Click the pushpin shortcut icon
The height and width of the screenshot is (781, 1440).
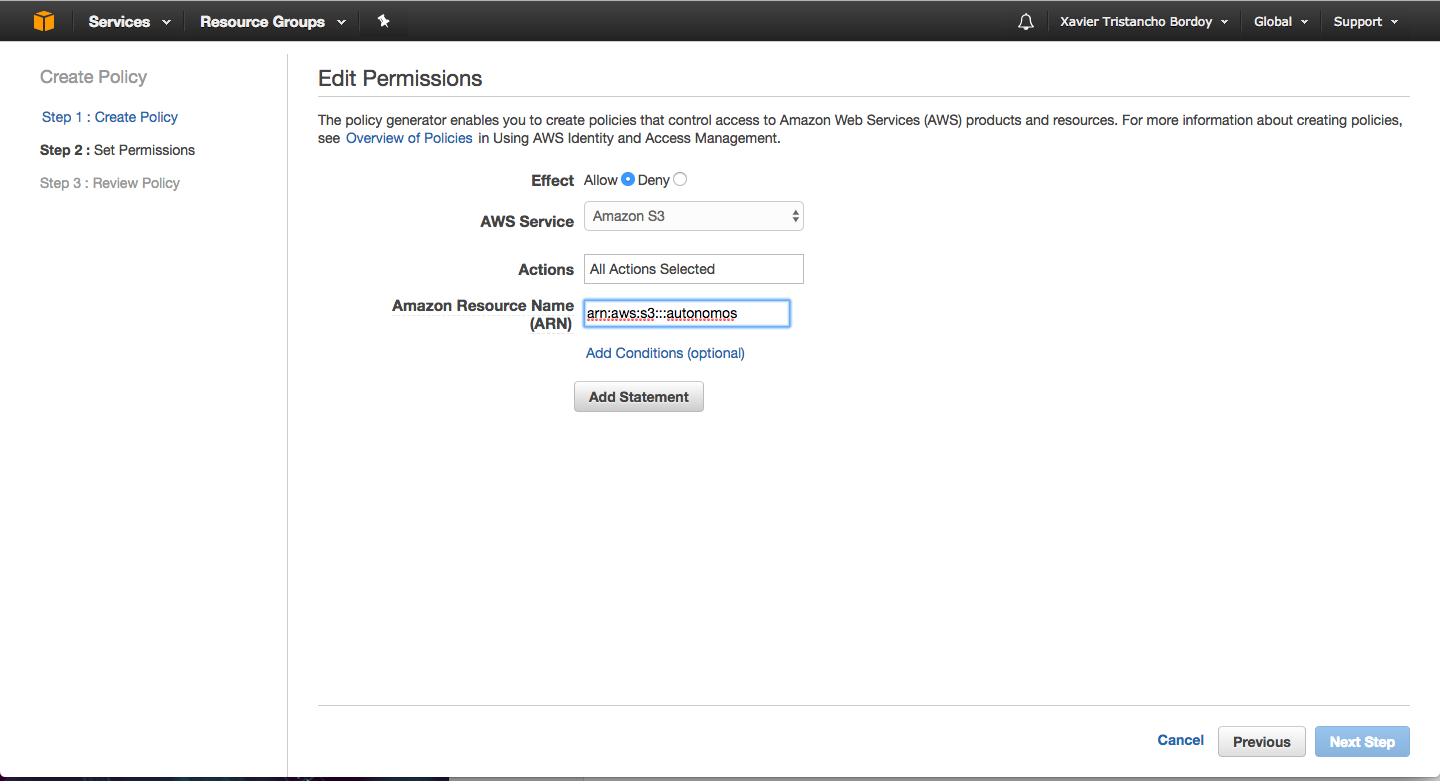pyautogui.click(x=383, y=21)
